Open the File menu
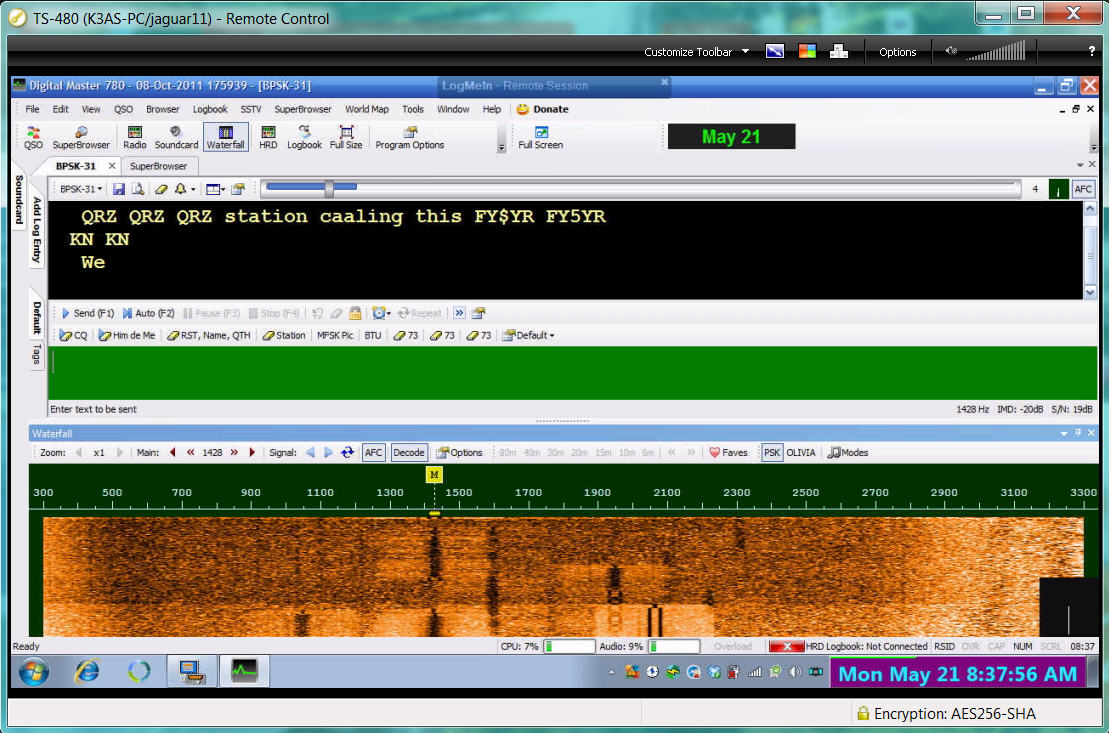 (33, 109)
